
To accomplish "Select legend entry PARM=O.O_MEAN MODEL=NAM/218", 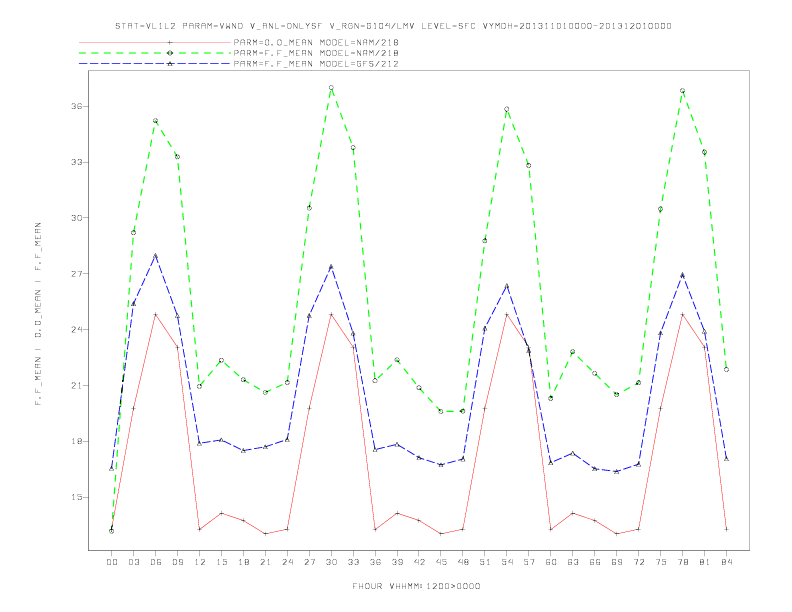I will tap(316, 42).
